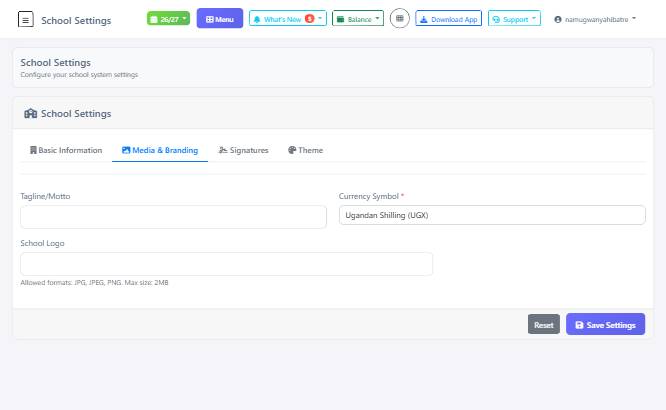666x410 pixels.
Task: Click the 'Configure your school system settings' text
Action: (x=79, y=75)
